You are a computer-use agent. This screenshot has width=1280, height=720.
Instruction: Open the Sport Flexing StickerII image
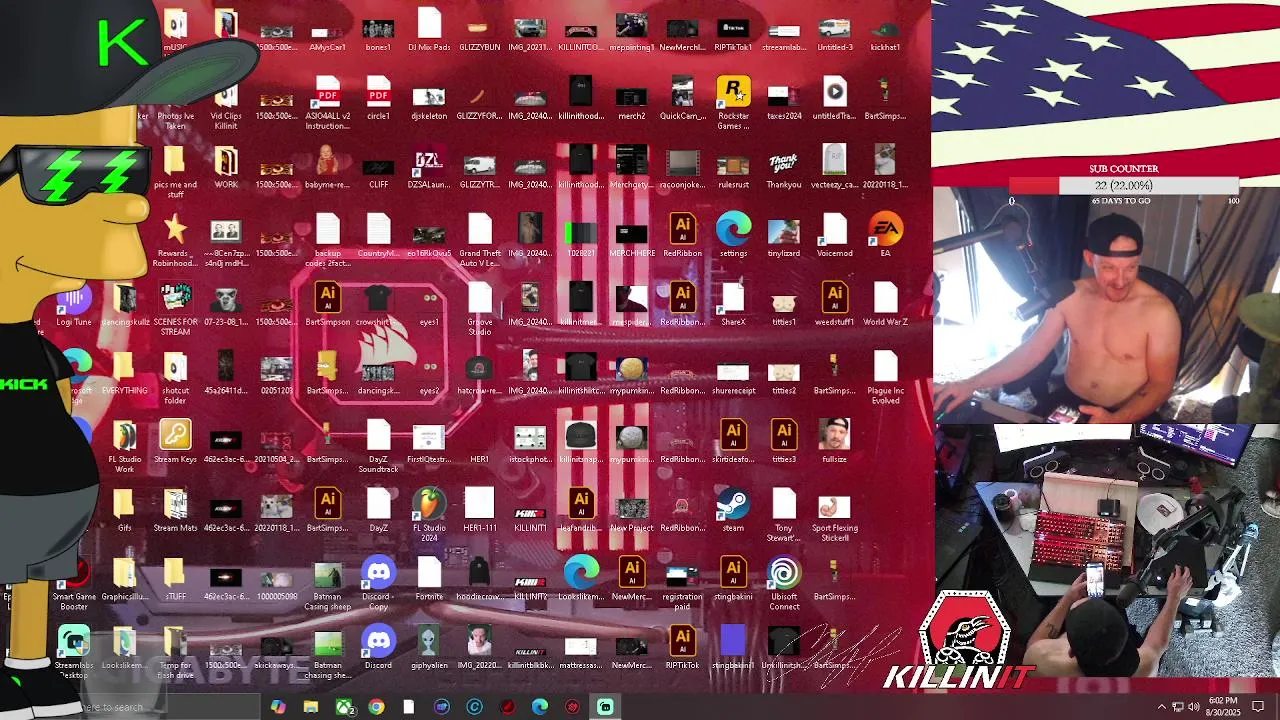coord(834,505)
